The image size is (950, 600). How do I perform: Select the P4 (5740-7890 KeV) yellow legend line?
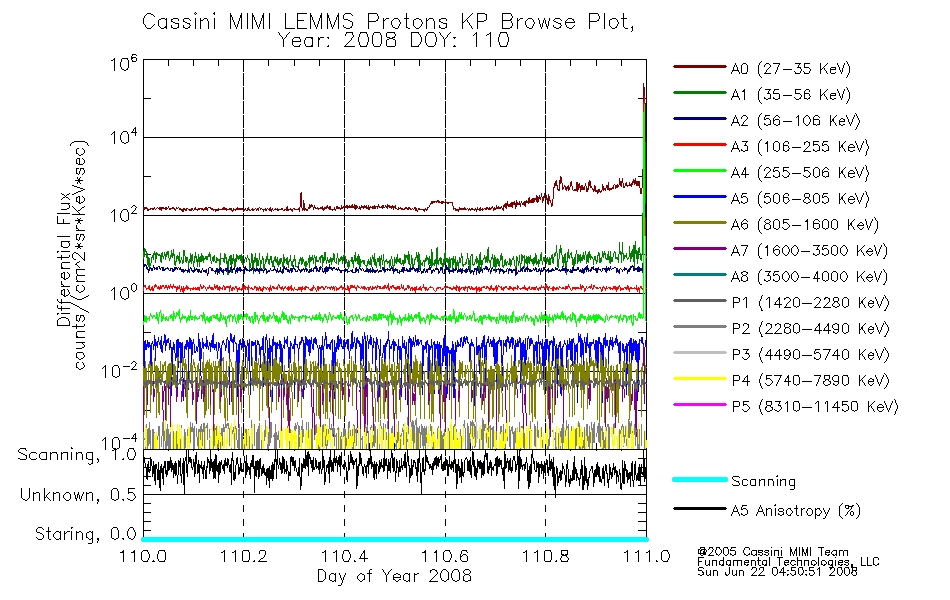pos(700,379)
